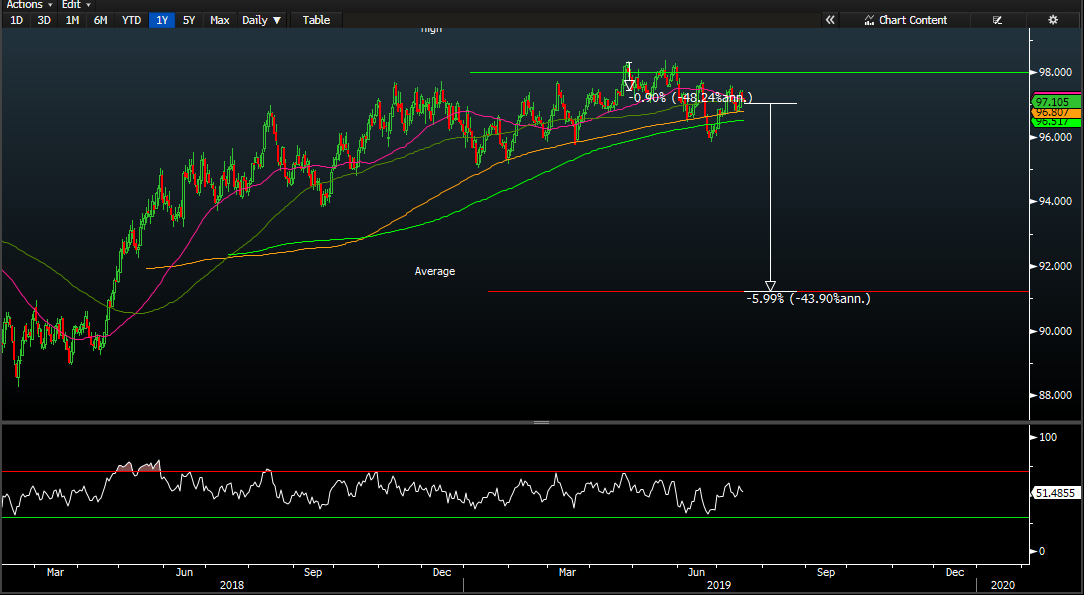Click the -5.99% measurement annotation label
1084x595 pixels.
pyautogui.click(x=808, y=298)
